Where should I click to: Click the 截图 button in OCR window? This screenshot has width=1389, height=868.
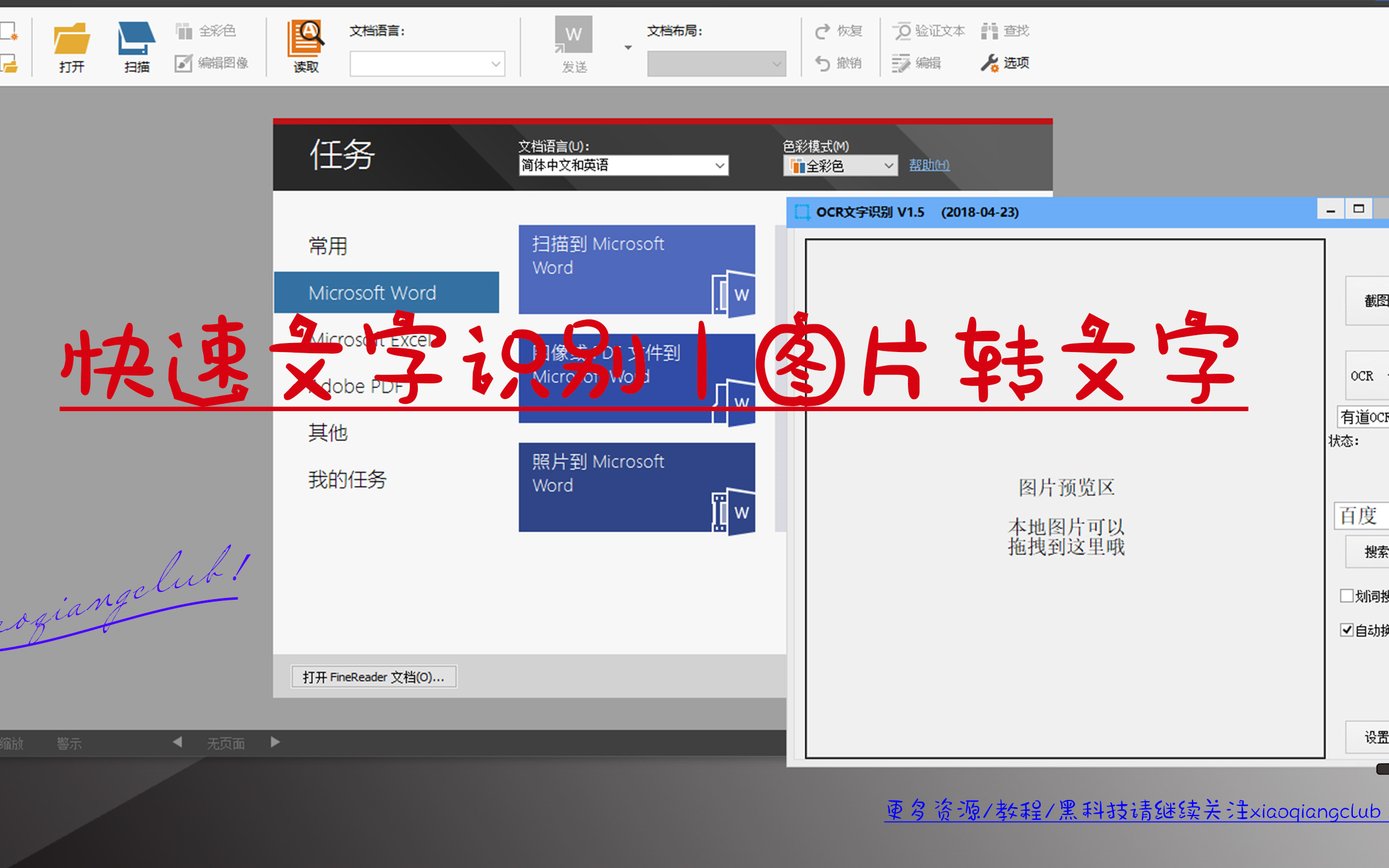point(1367,301)
